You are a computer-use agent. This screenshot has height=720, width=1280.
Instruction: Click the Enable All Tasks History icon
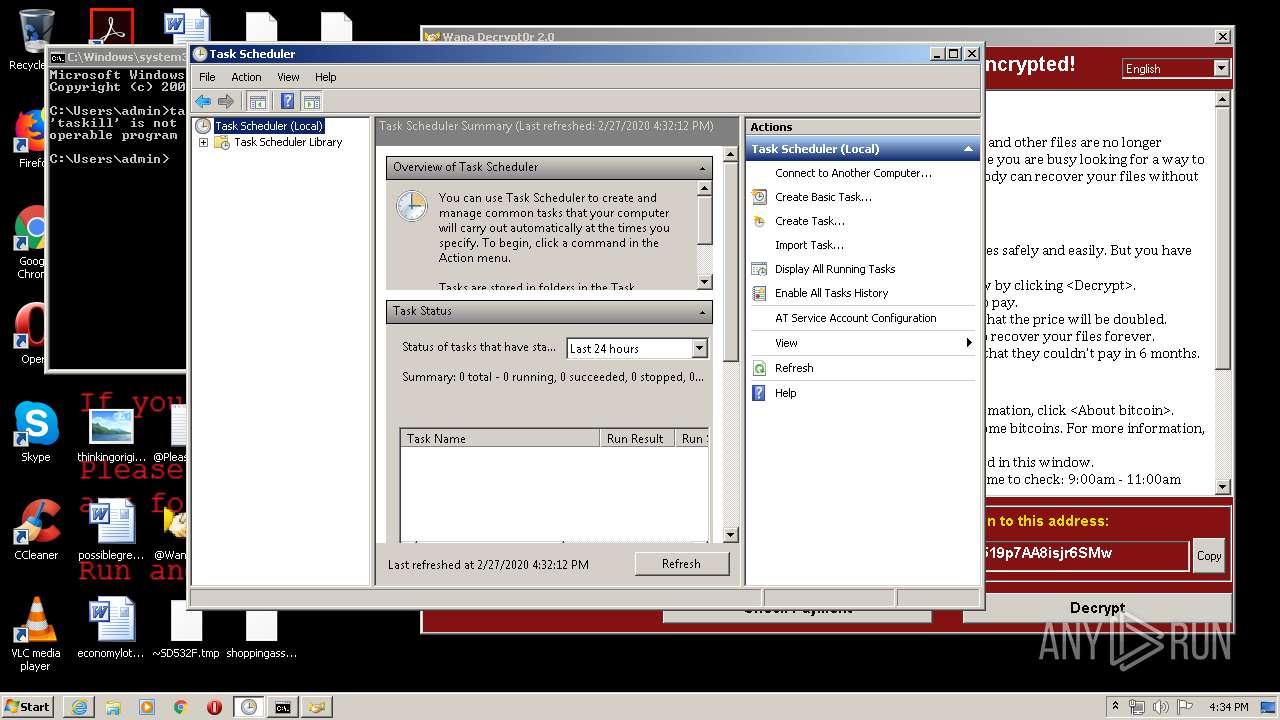pyautogui.click(x=759, y=293)
